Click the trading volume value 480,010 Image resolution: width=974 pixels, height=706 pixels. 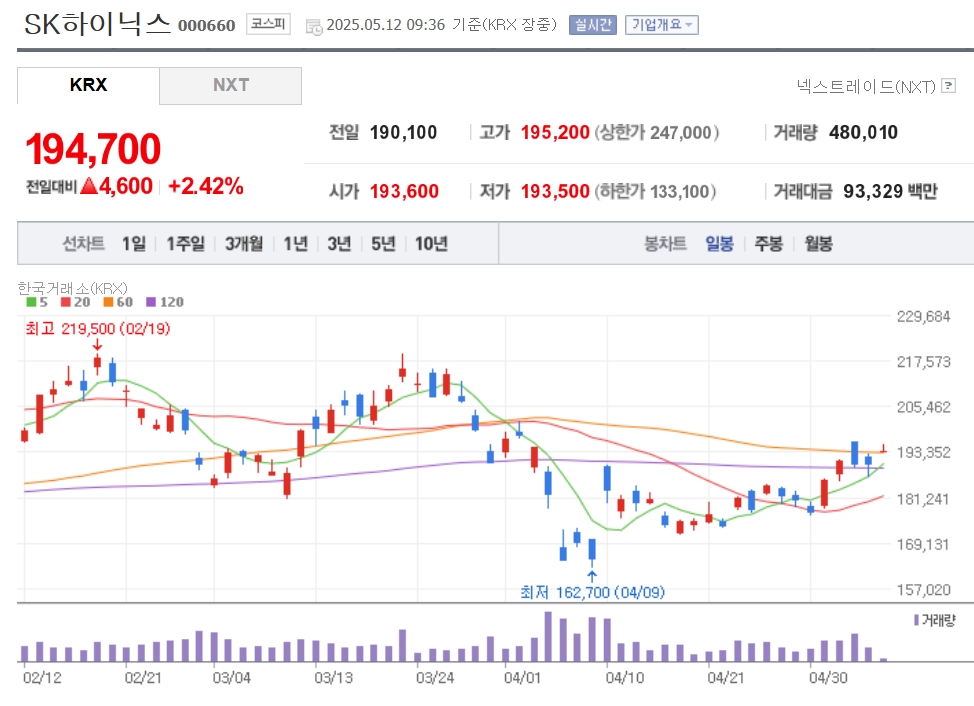[x=863, y=132]
